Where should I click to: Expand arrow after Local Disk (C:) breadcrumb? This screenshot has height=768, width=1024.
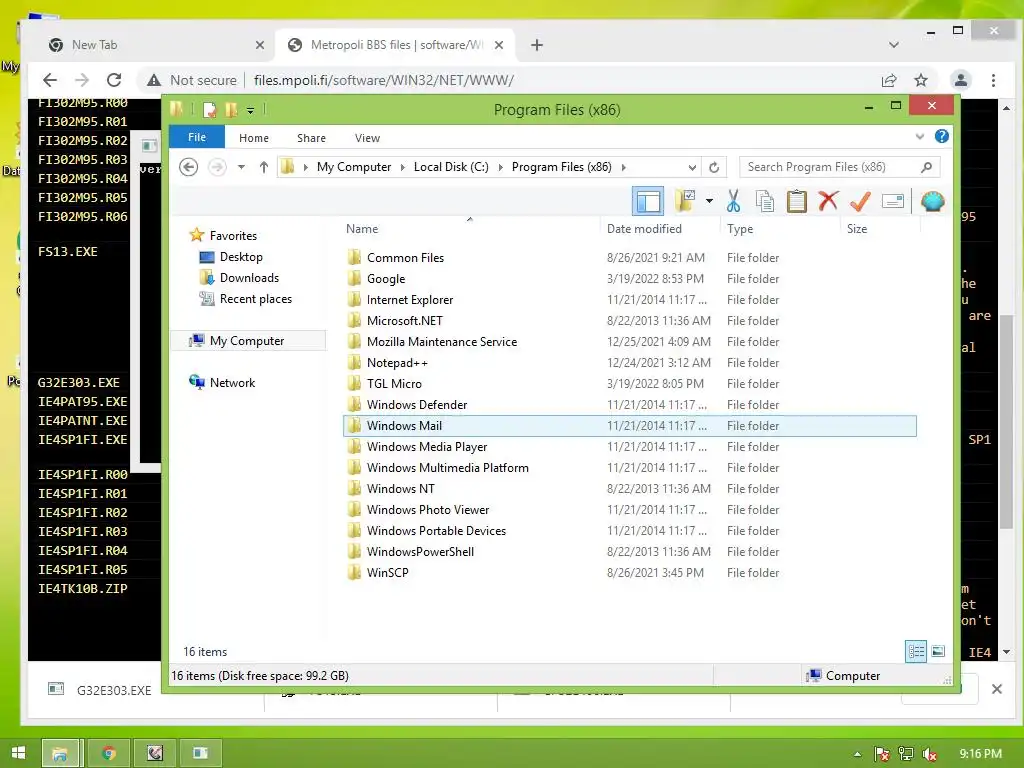click(x=500, y=167)
